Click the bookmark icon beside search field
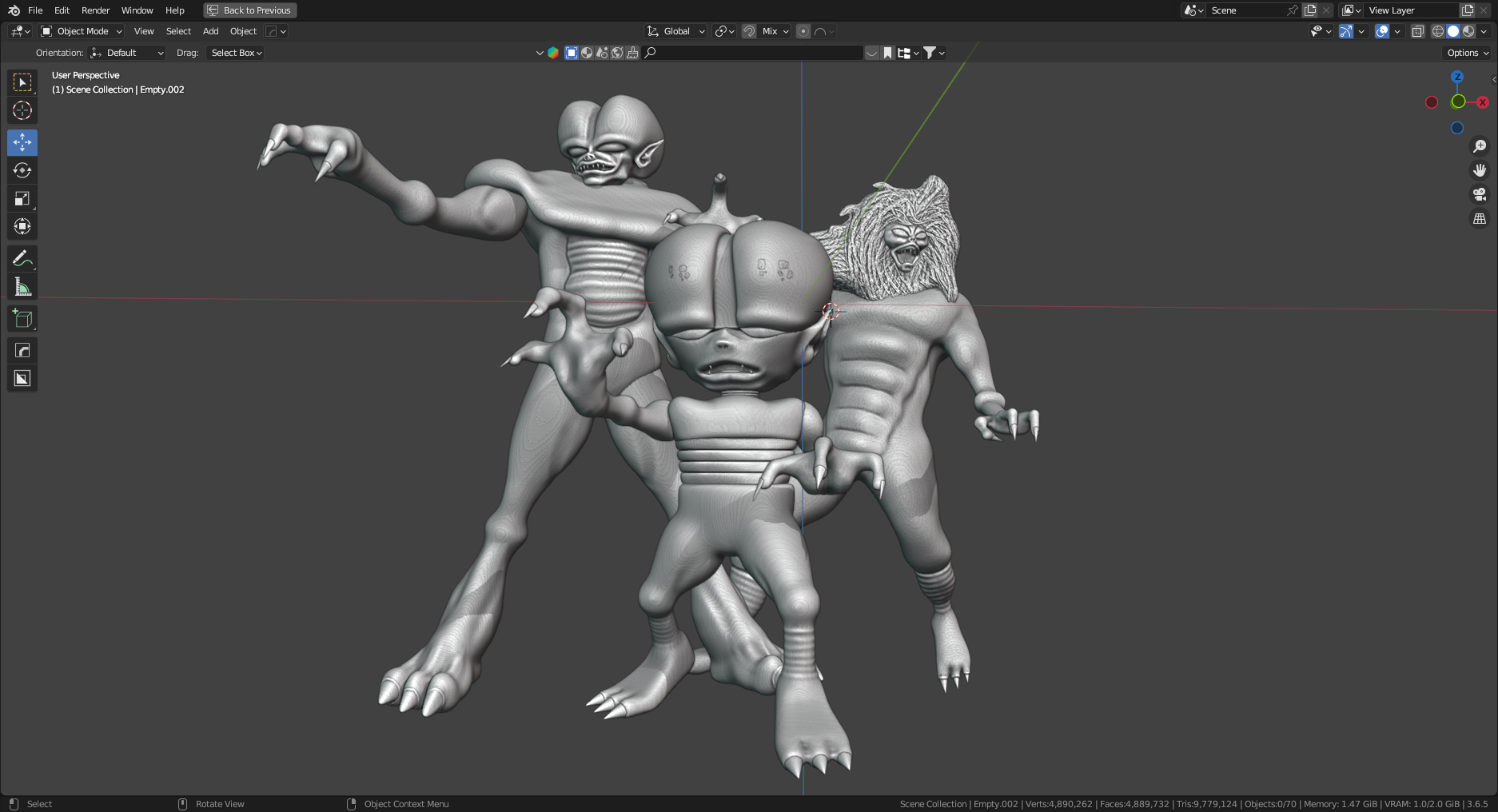The image size is (1498, 812). (887, 53)
